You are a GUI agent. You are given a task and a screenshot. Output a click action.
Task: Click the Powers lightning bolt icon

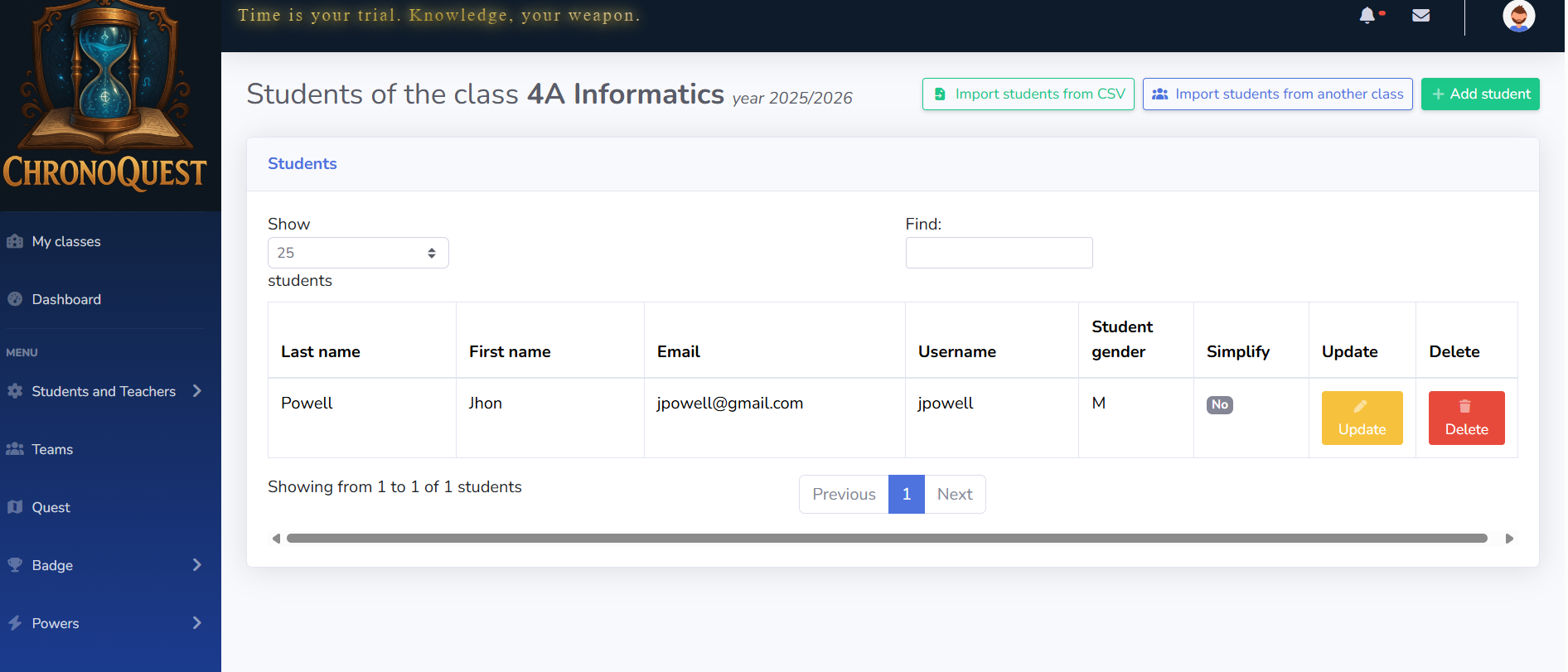[x=15, y=623]
